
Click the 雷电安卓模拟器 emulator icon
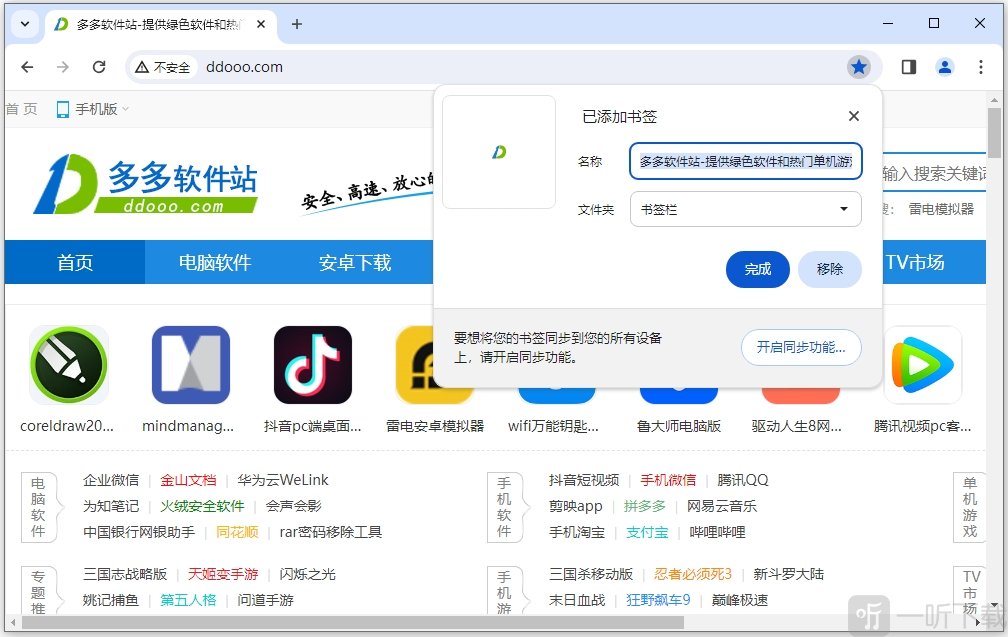[x=434, y=364]
